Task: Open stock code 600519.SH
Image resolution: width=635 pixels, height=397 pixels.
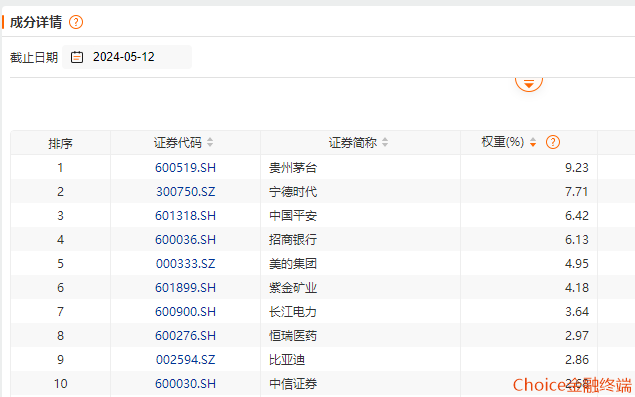Action: coord(185,168)
